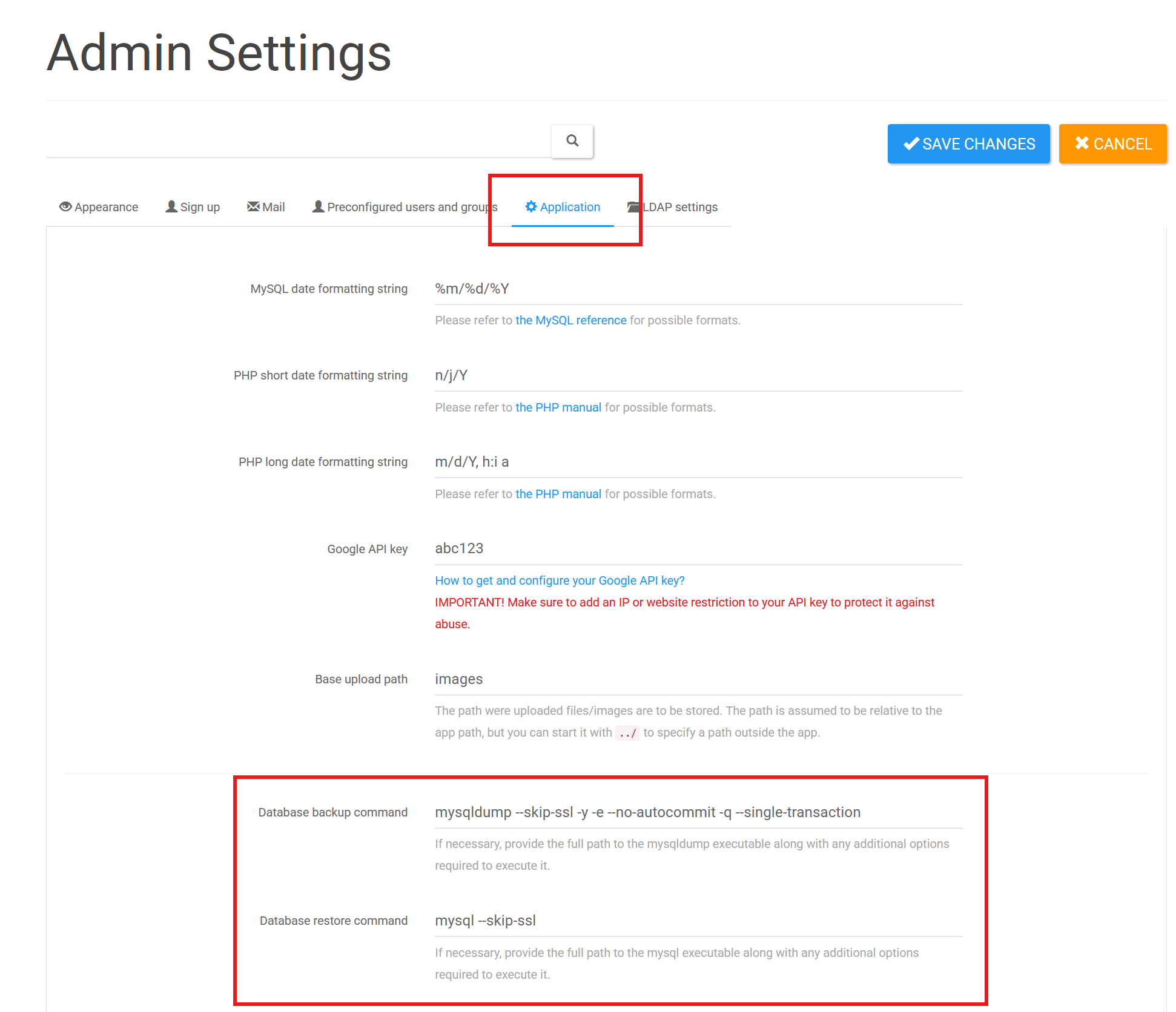Click the Cancel button
The height and width of the screenshot is (1012, 1176).
pos(1112,143)
